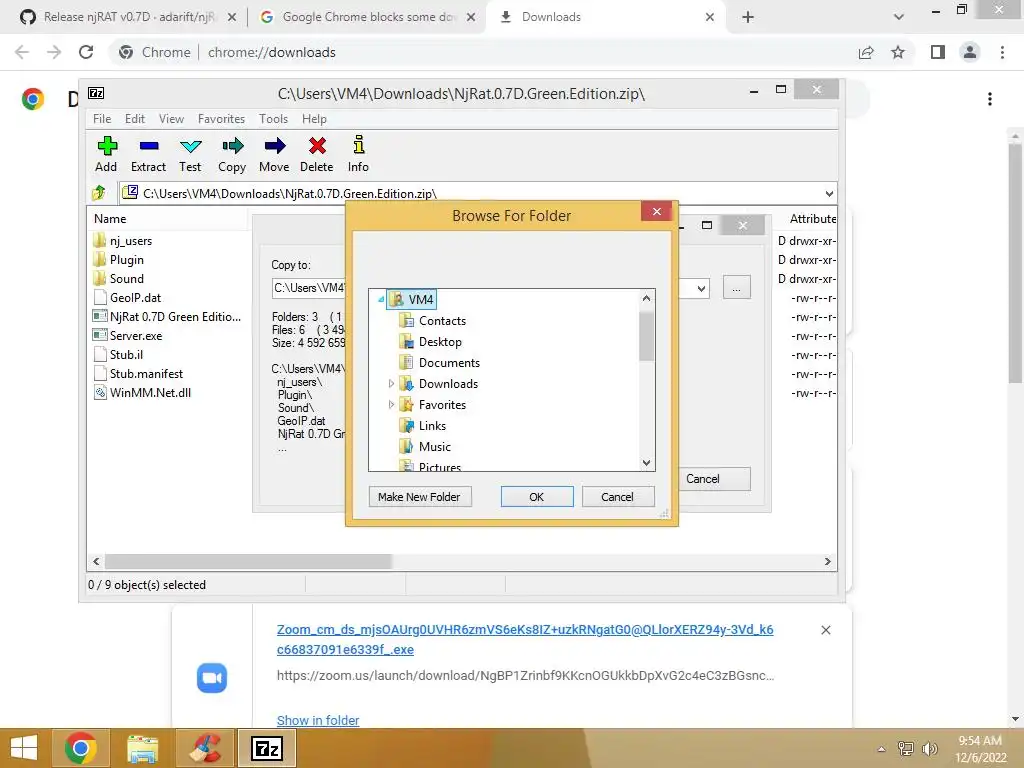Click the Zoom download file icon
The width and height of the screenshot is (1024, 768).
point(212,678)
